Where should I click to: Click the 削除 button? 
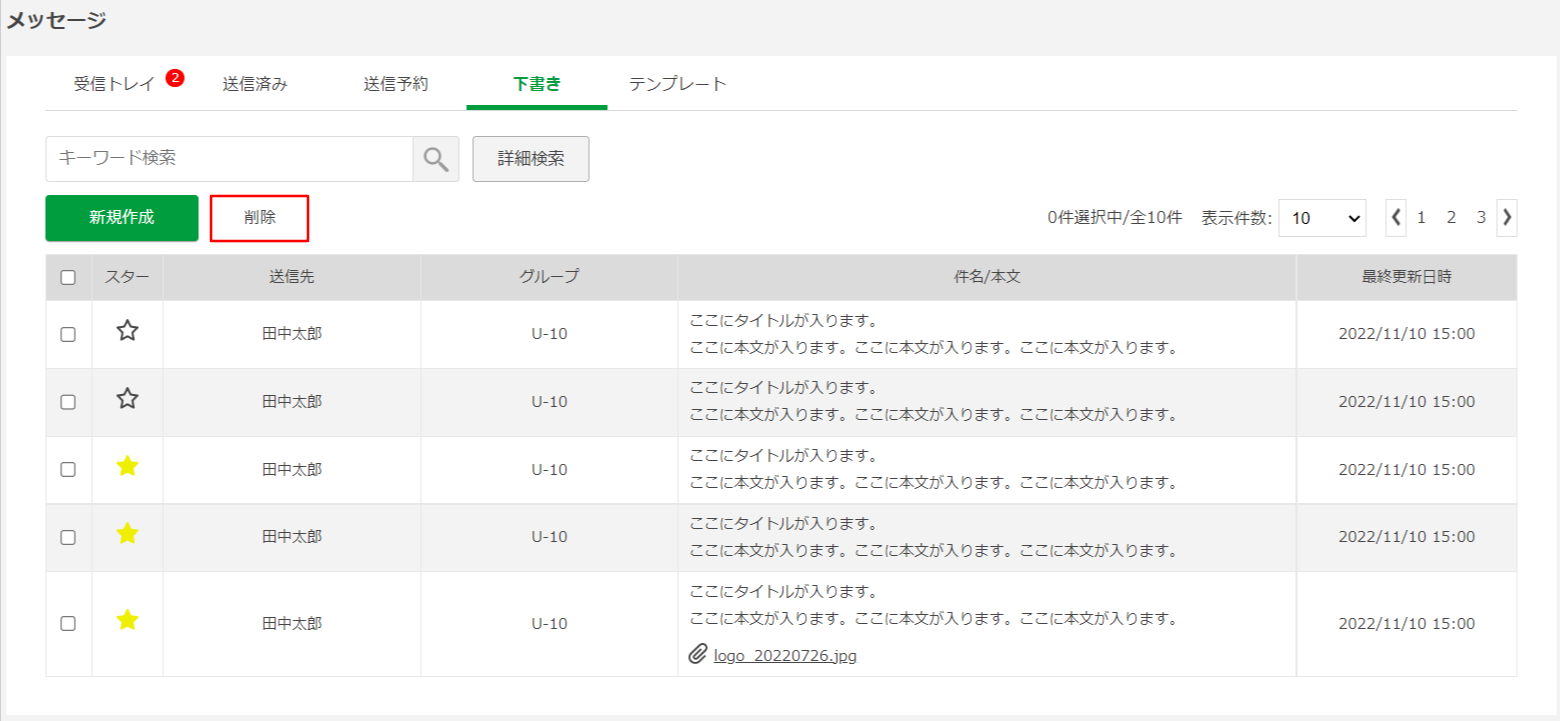[x=260, y=218]
